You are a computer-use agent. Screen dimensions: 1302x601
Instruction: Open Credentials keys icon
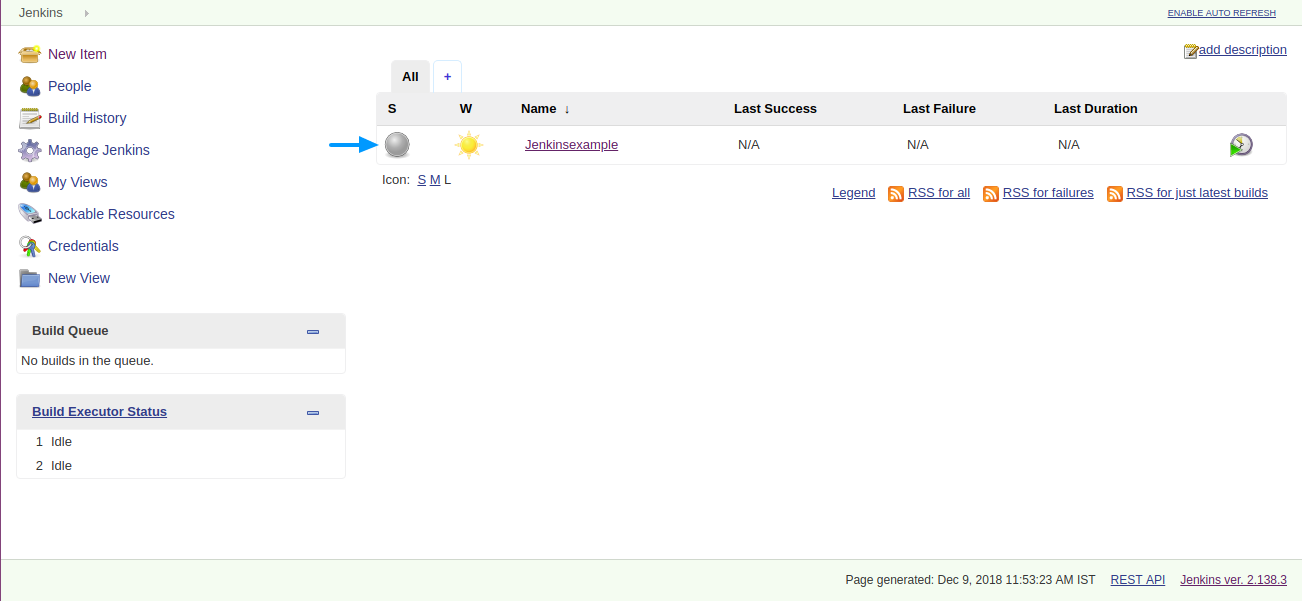pyautogui.click(x=30, y=246)
